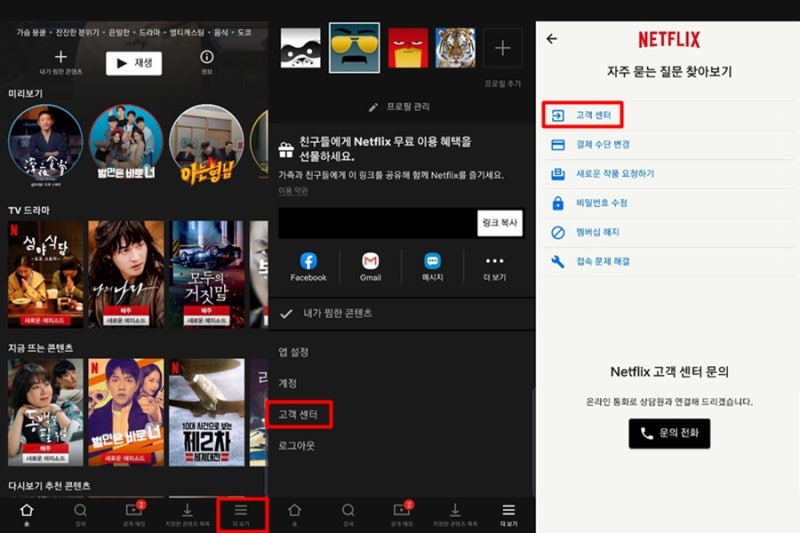Screen dimensions: 800x533
Task: Select the red angry-face profile avatar
Action: click(408, 48)
